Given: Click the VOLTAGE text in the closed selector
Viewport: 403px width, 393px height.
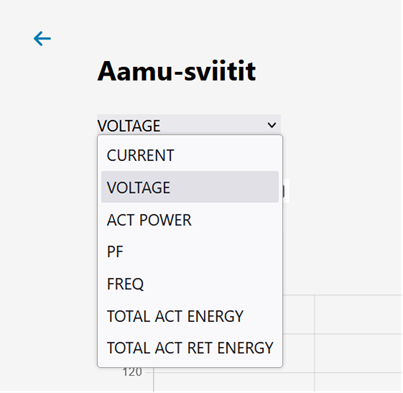Looking at the screenshot, I should click(x=129, y=126).
